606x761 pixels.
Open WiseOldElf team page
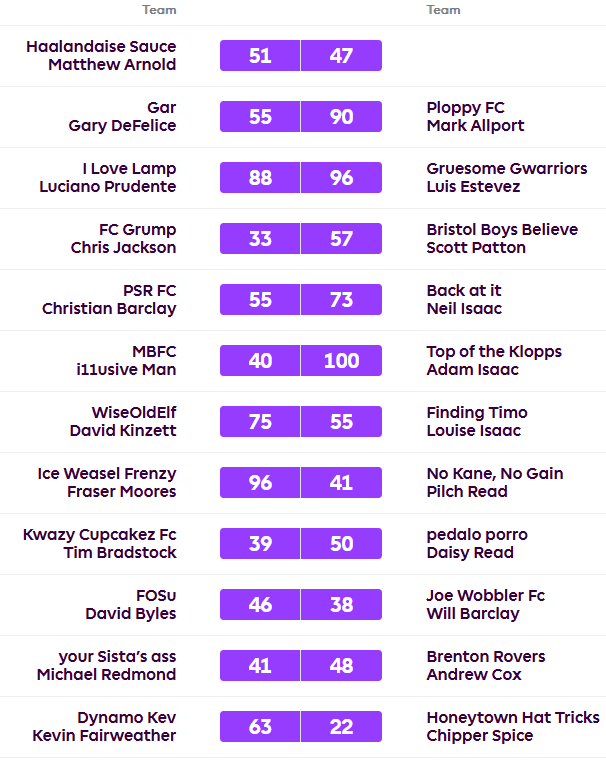pyautogui.click(x=134, y=412)
